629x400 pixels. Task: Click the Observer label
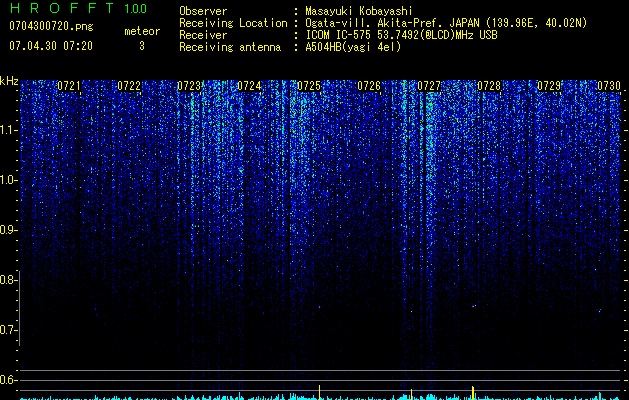click(x=203, y=12)
